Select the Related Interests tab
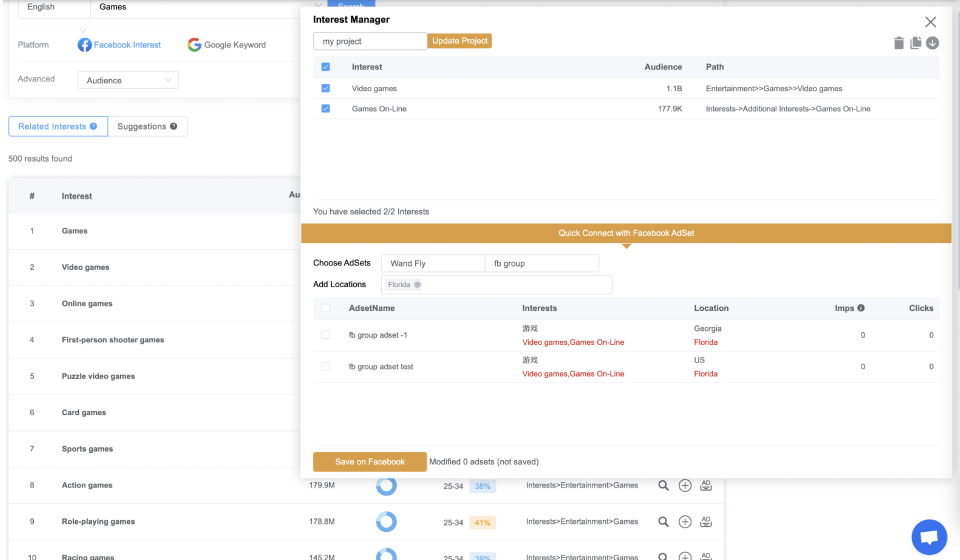 pos(58,126)
